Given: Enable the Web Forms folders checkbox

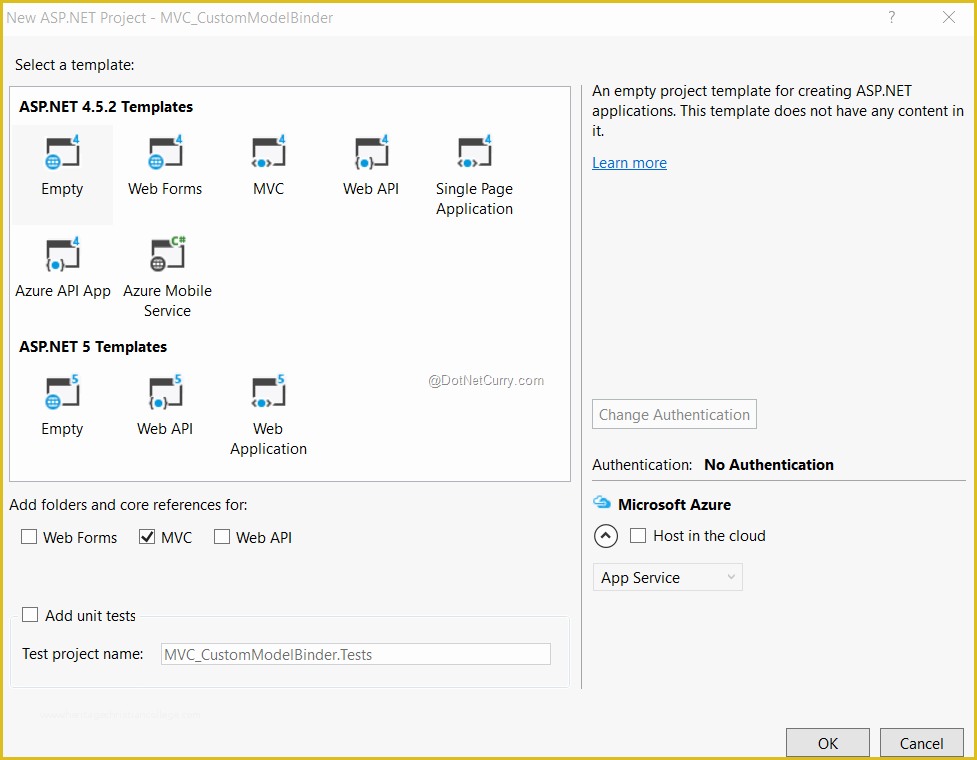Looking at the screenshot, I should [x=29, y=536].
